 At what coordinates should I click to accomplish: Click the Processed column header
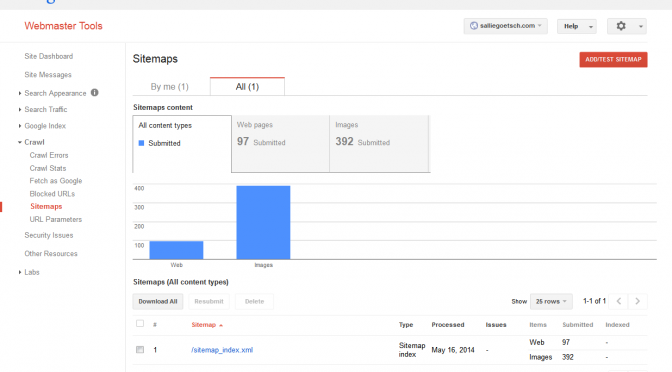pos(448,325)
